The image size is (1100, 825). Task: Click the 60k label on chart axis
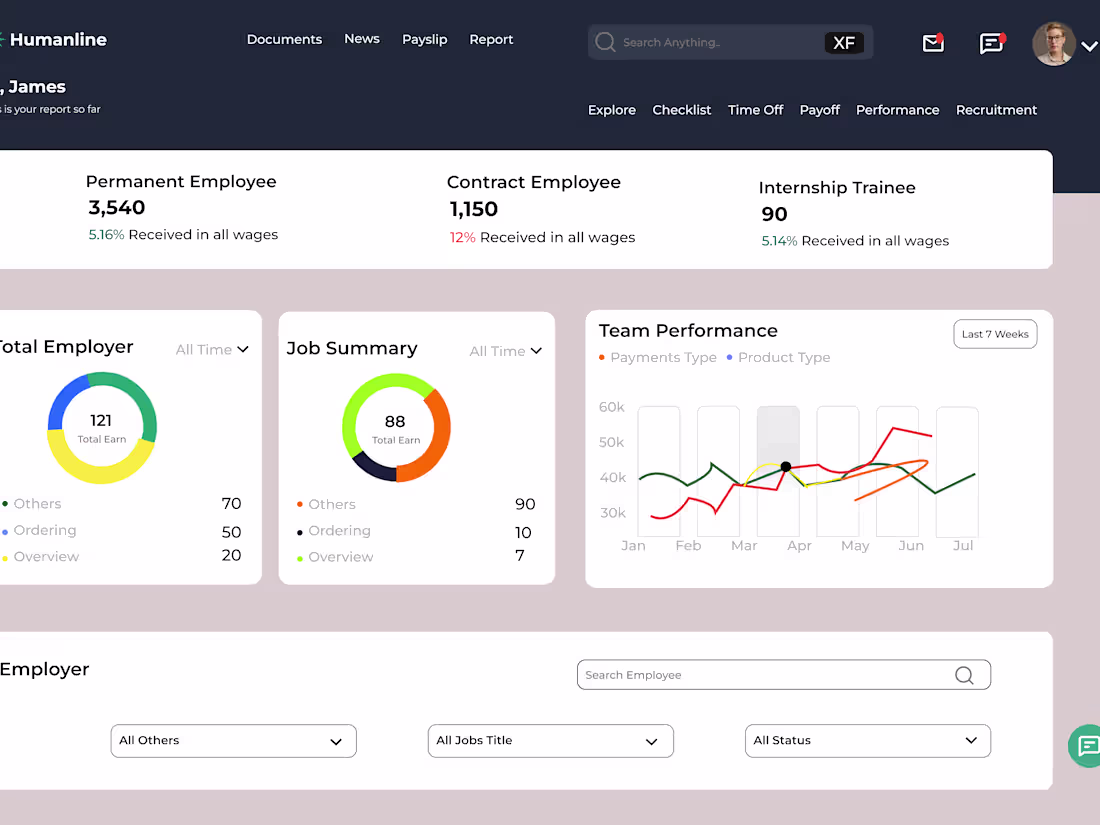click(612, 407)
